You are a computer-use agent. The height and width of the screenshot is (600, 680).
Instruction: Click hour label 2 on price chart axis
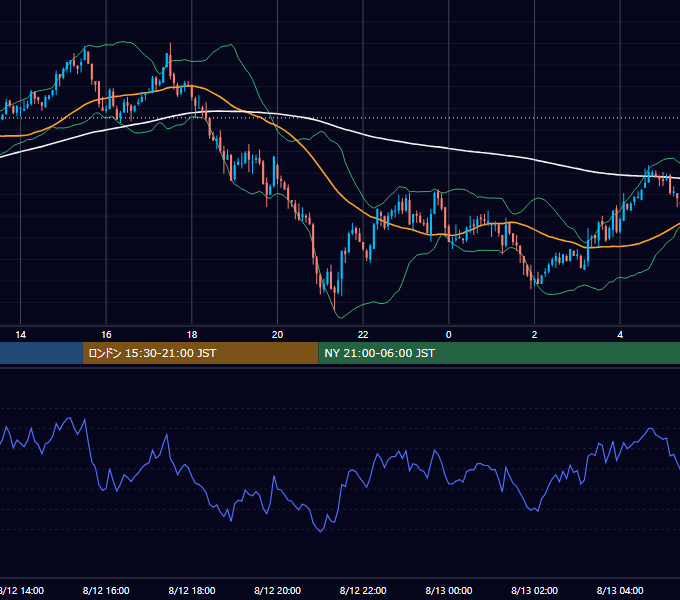(x=534, y=335)
